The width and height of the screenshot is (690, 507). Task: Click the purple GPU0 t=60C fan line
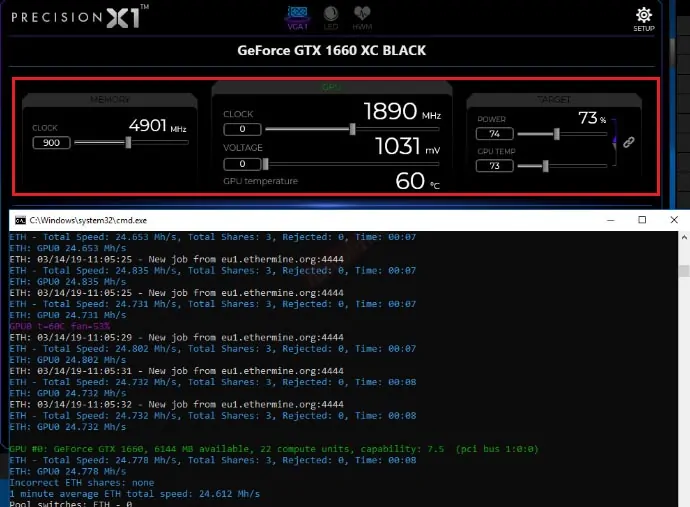60,326
